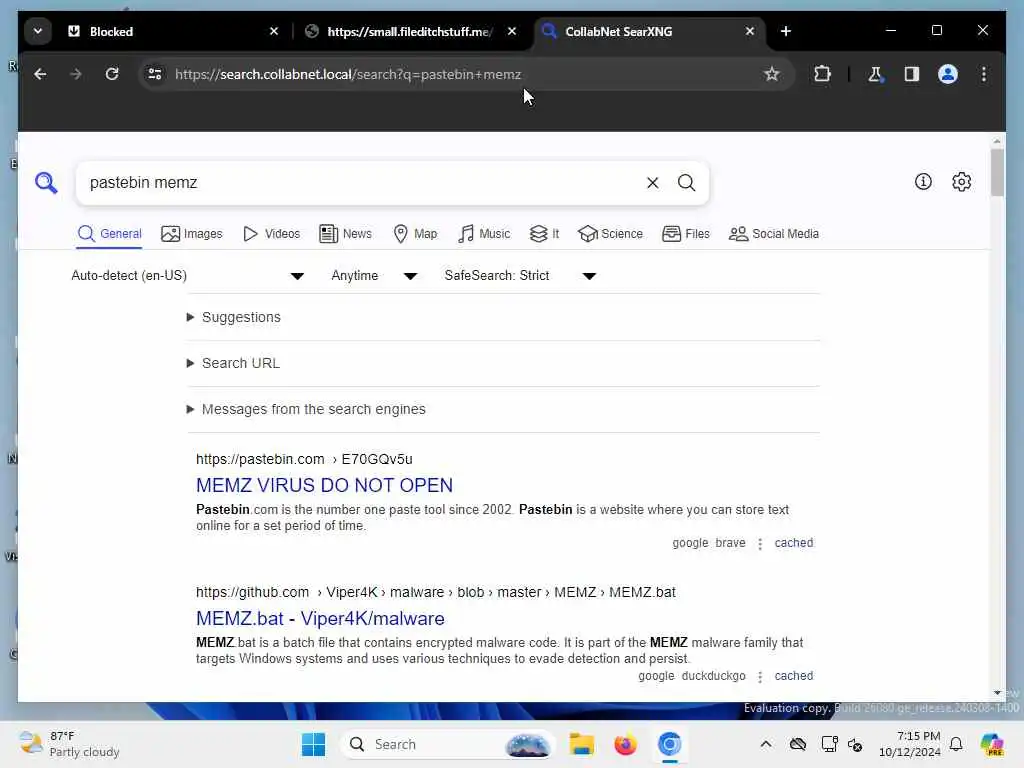Open File Explorer from the taskbar

tap(581, 744)
